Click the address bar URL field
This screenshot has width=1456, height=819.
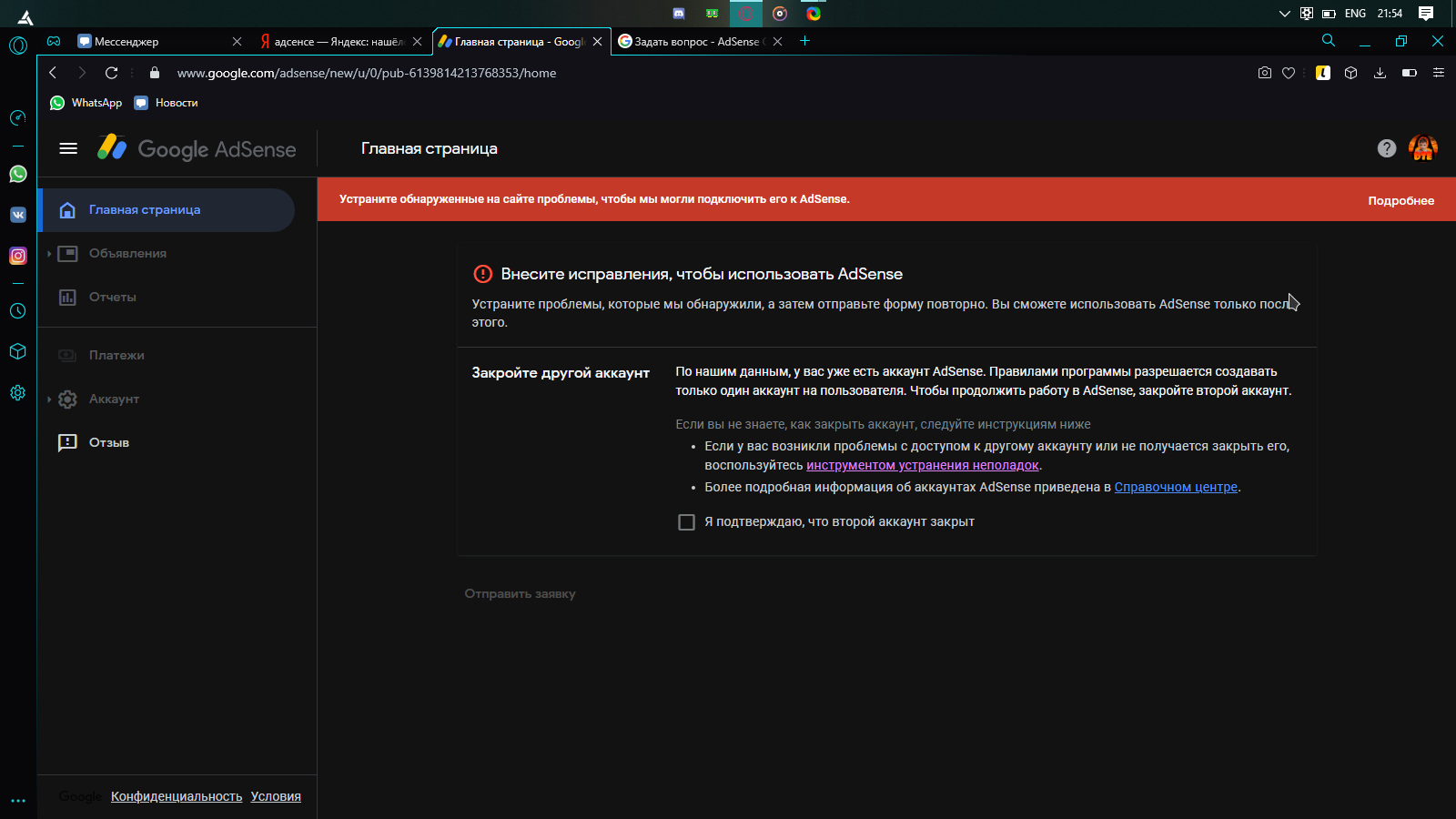point(366,73)
